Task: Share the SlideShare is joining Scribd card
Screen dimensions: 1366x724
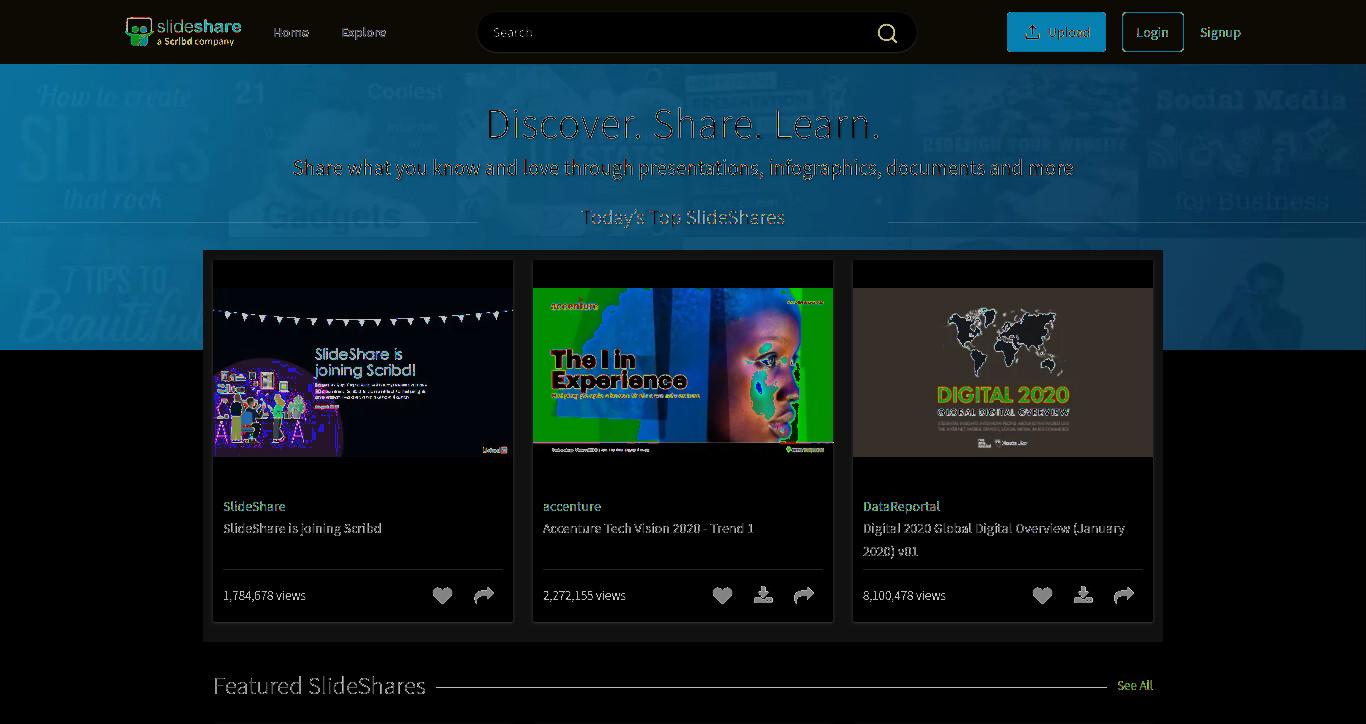Action: [x=484, y=595]
